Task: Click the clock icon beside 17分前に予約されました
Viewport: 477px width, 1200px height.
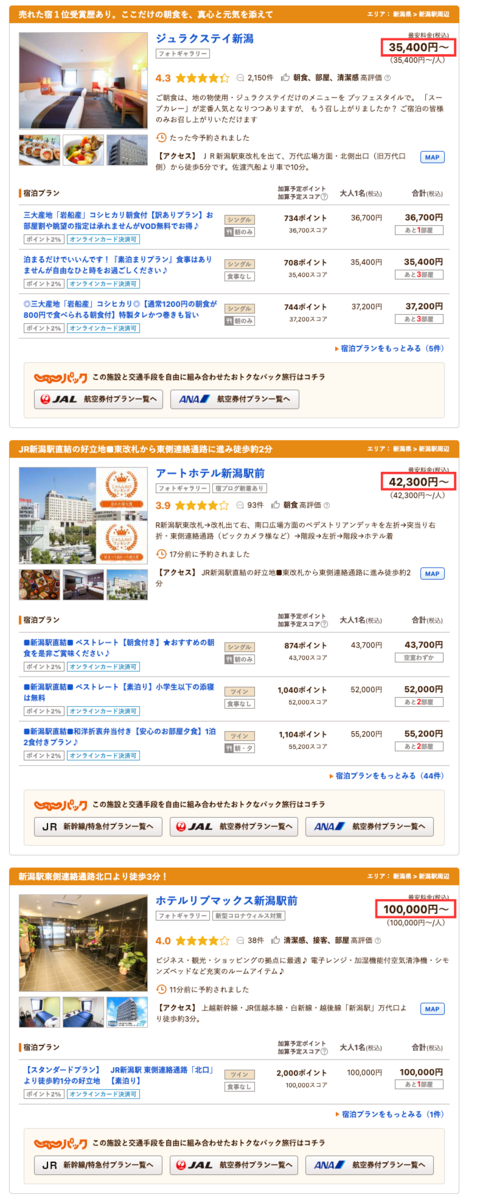Action: tap(161, 553)
